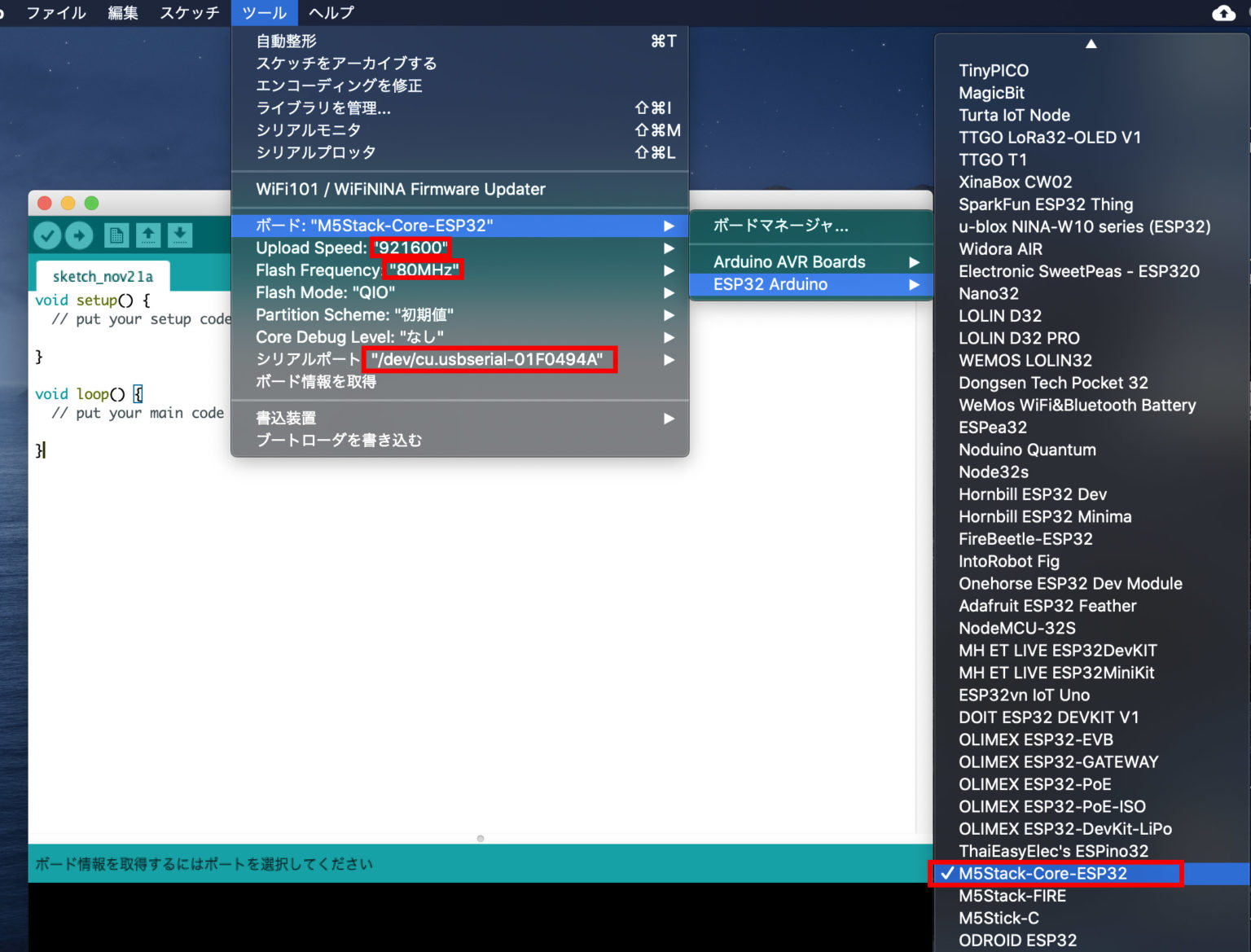The height and width of the screenshot is (952, 1251).
Task: Switch to the sketch_nov21a tab
Action: (x=102, y=276)
